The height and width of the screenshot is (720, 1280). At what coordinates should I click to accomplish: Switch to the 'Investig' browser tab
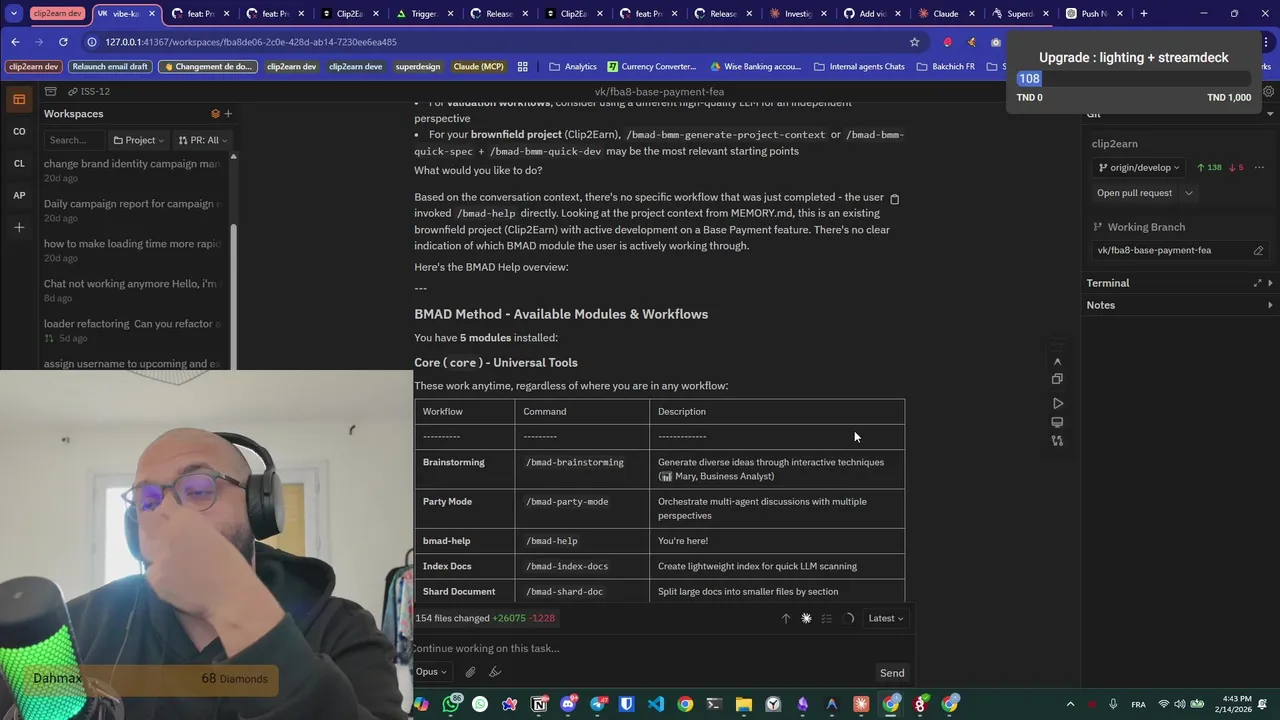(x=798, y=14)
